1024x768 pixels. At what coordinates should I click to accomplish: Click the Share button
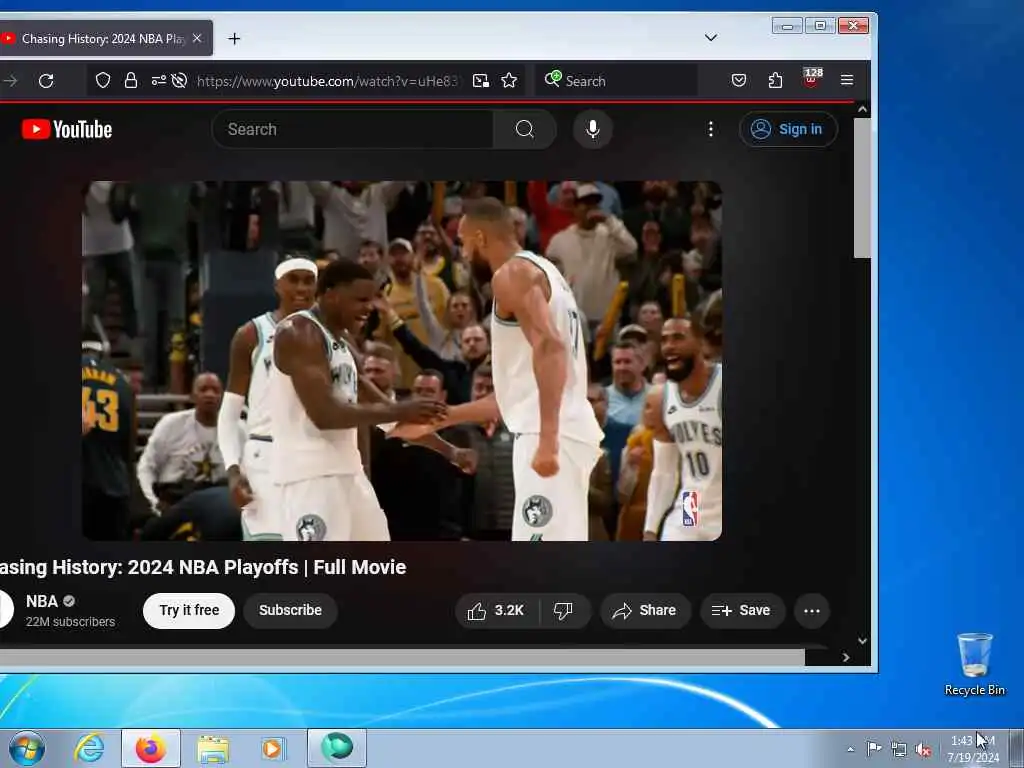pyautogui.click(x=645, y=611)
